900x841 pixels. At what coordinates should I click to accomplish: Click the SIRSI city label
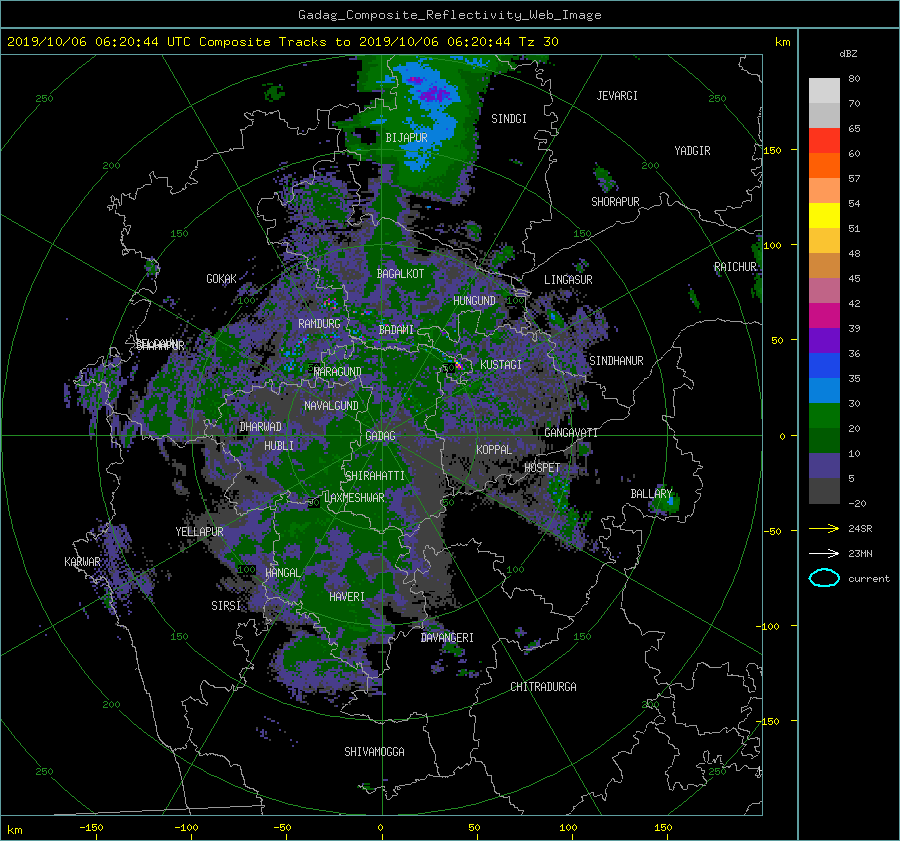click(x=226, y=606)
